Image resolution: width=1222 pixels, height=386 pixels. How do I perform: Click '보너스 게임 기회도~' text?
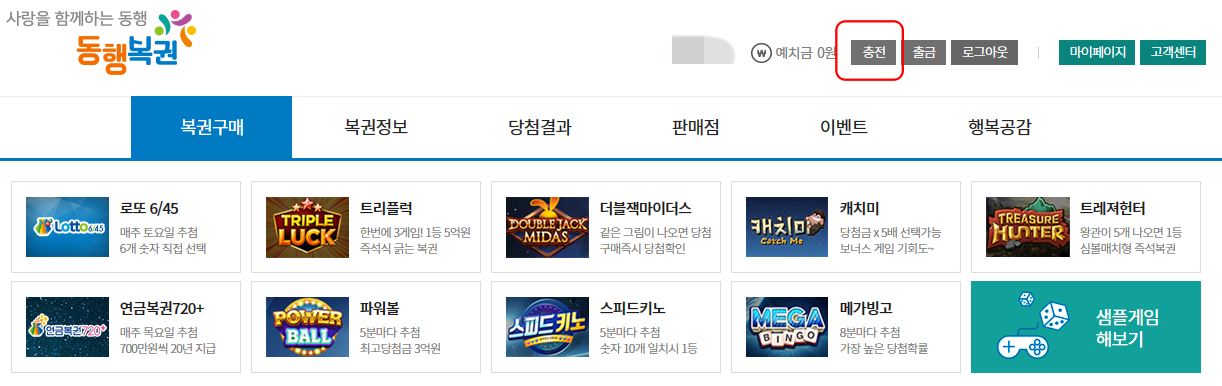pos(887,248)
